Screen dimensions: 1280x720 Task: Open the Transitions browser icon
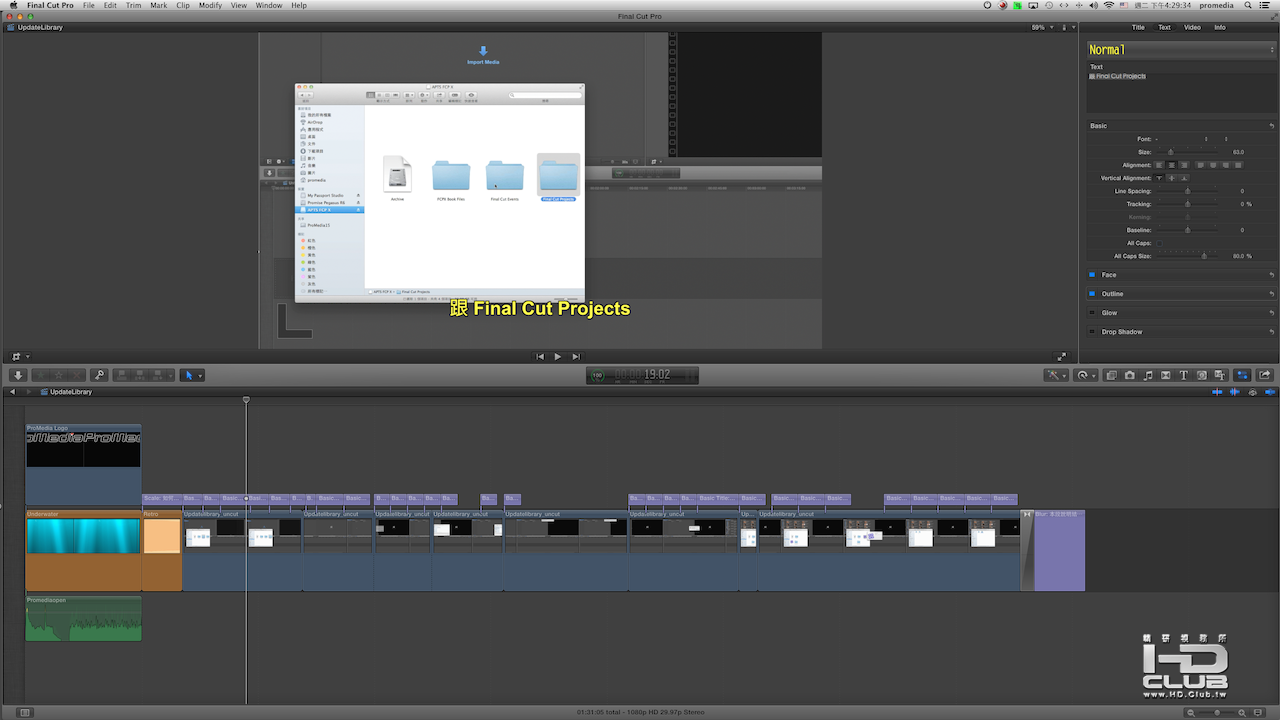click(1165, 375)
